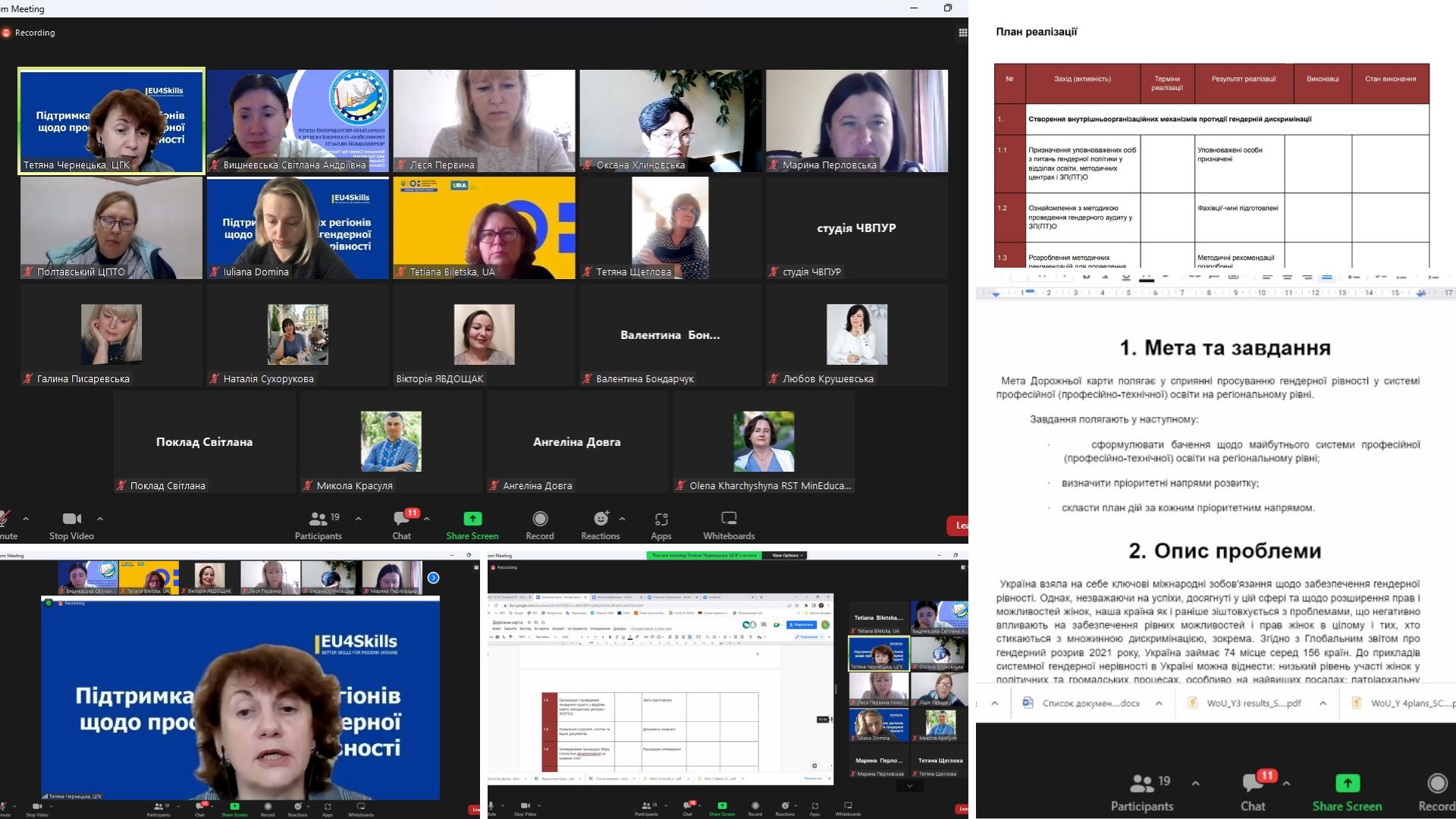The height and width of the screenshot is (819, 1456).
Task: Expand caret next to Participants in gallery window
Action: tap(358, 519)
